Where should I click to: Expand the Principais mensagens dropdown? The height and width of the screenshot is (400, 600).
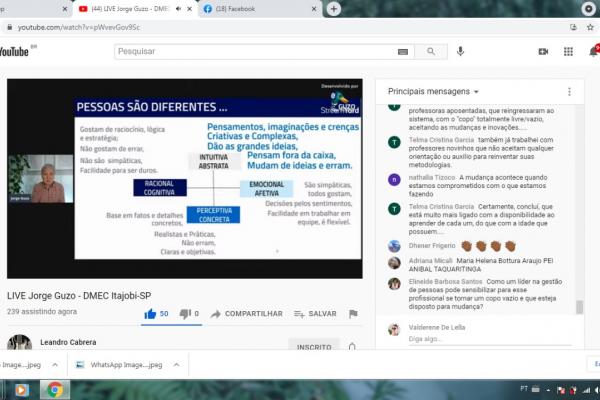click(476, 92)
